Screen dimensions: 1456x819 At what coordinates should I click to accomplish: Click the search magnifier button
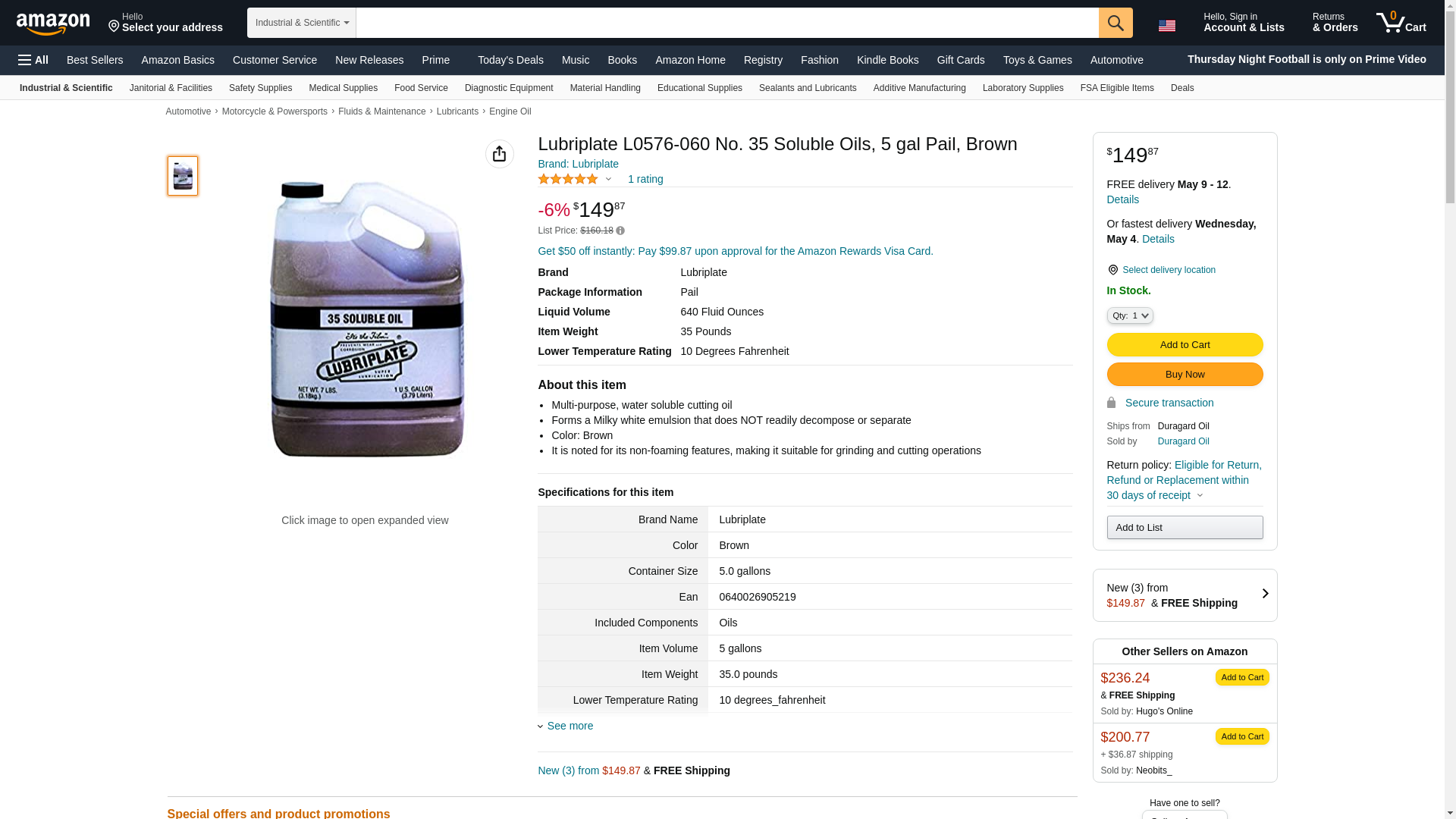click(1115, 23)
